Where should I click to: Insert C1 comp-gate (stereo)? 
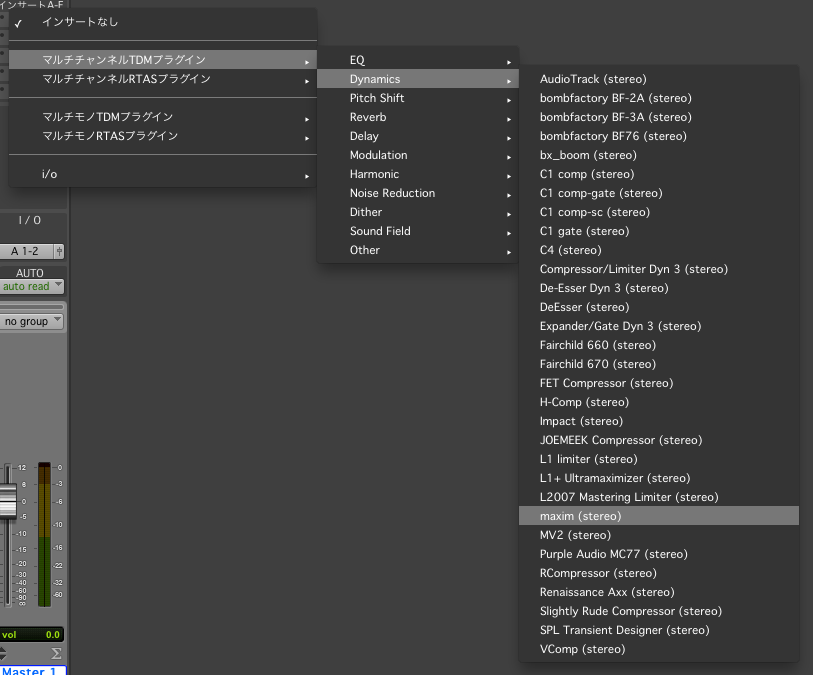point(659,193)
